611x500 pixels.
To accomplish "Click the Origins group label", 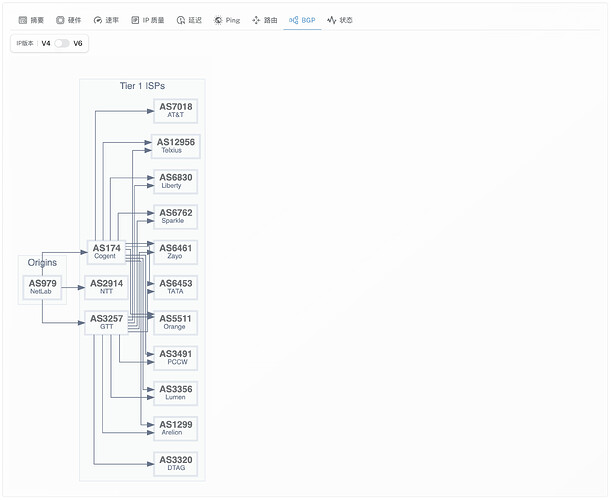I will [x=42, y=263].
